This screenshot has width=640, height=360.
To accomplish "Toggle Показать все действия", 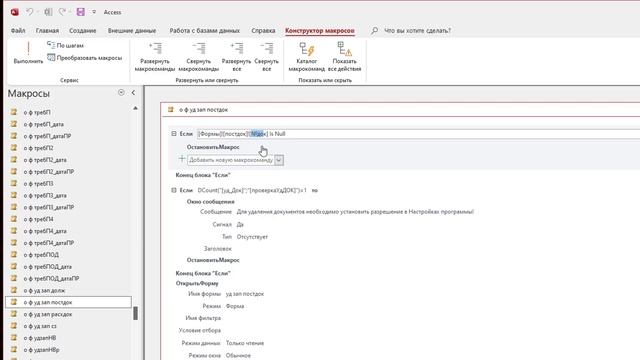I will [x=344, y=57].
